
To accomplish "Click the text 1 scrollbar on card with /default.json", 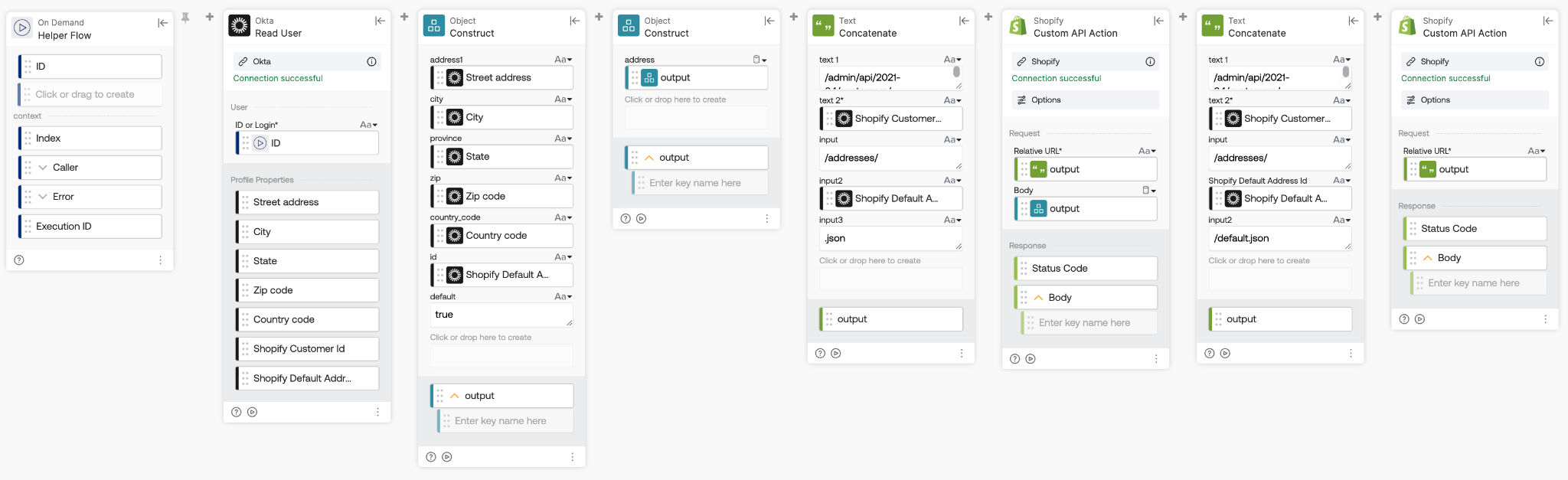I will point(1345,72).
